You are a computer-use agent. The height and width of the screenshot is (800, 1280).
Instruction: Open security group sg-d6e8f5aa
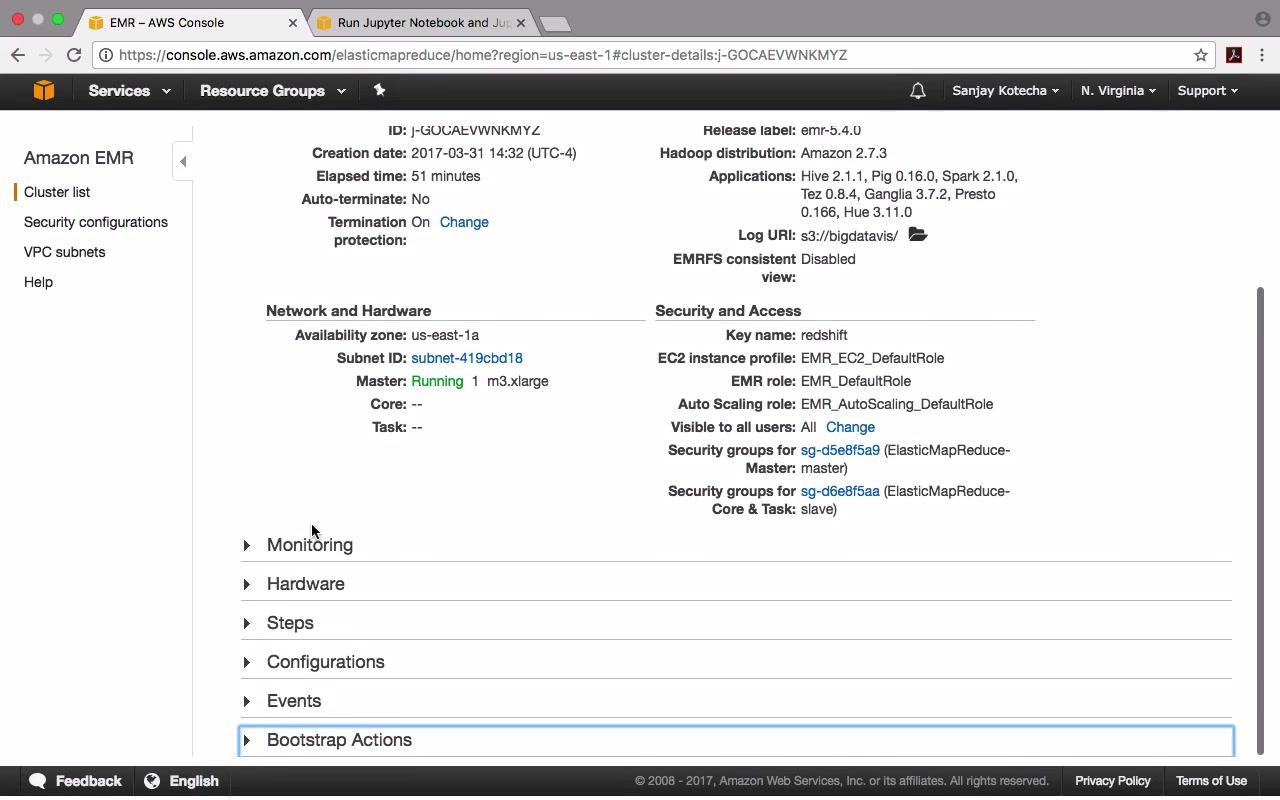pyautogui.click(x=840, y=491)
